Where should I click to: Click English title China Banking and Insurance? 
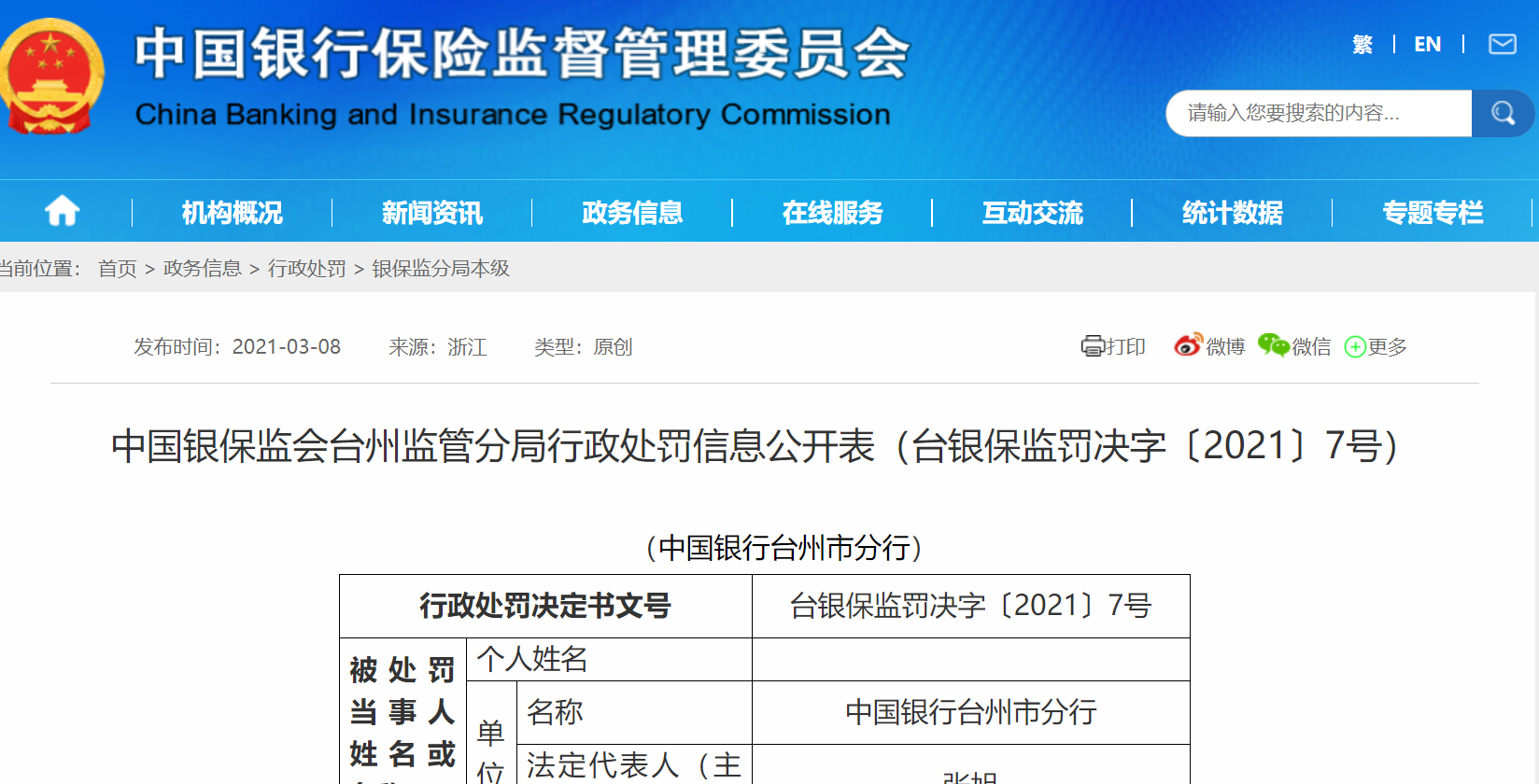tap(513, 114)
